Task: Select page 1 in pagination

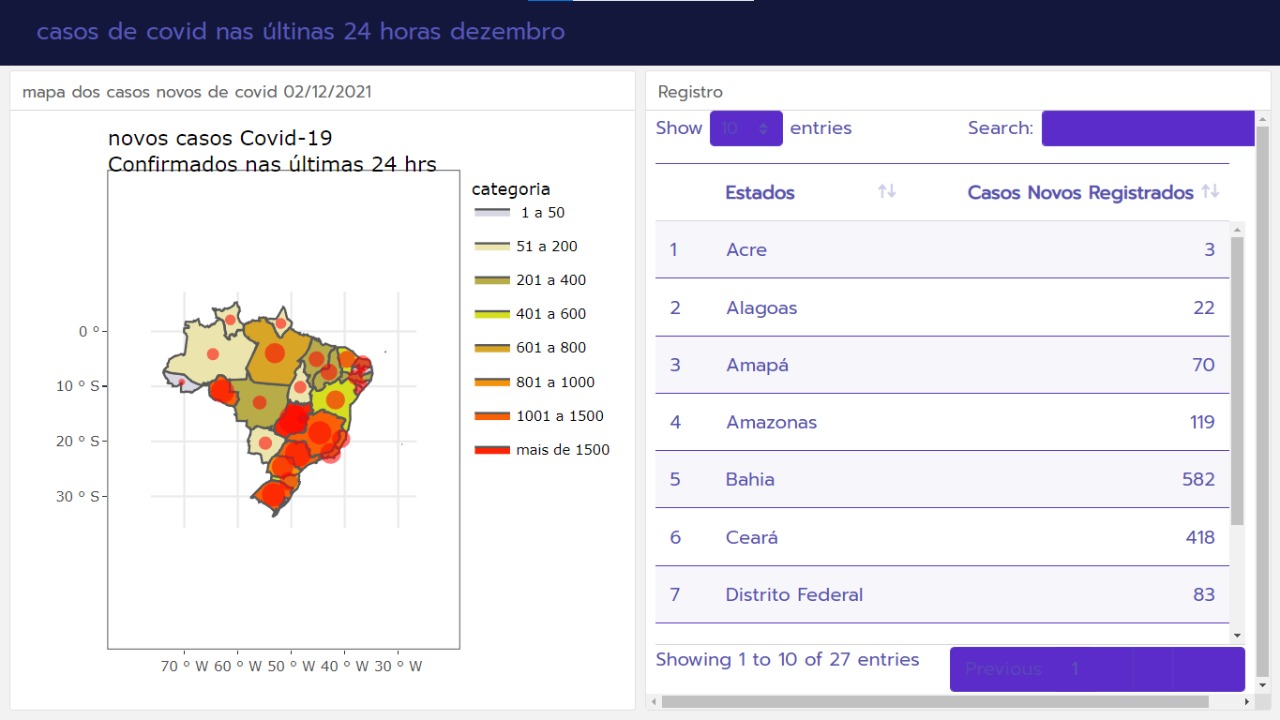Action: [1075, 669]
